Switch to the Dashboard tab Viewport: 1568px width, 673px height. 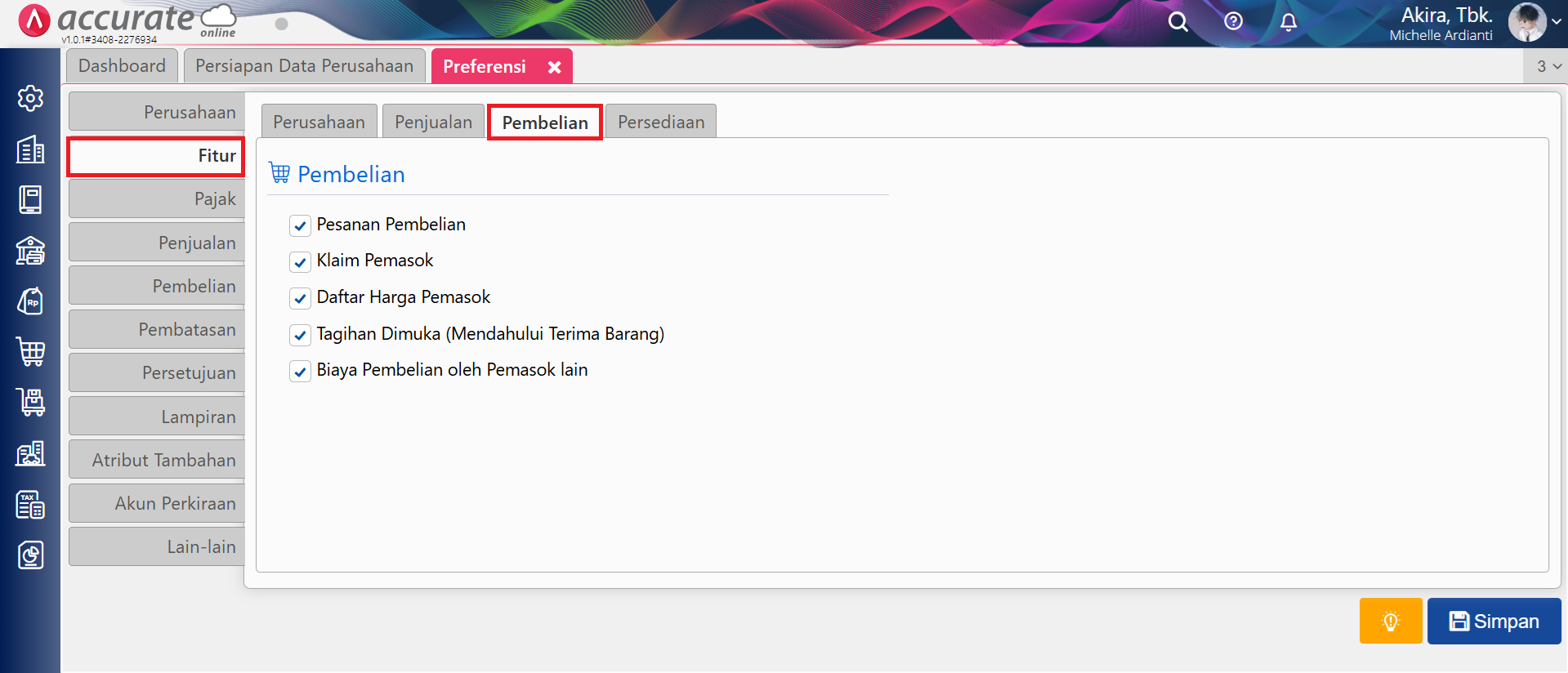[x=122, y=66]
